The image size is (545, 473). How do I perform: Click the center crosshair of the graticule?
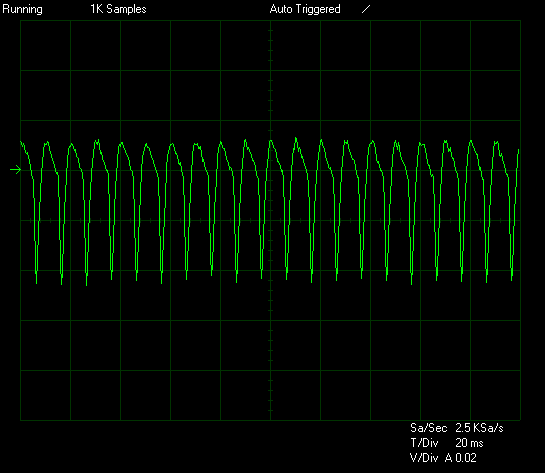[x=270, y=220]
